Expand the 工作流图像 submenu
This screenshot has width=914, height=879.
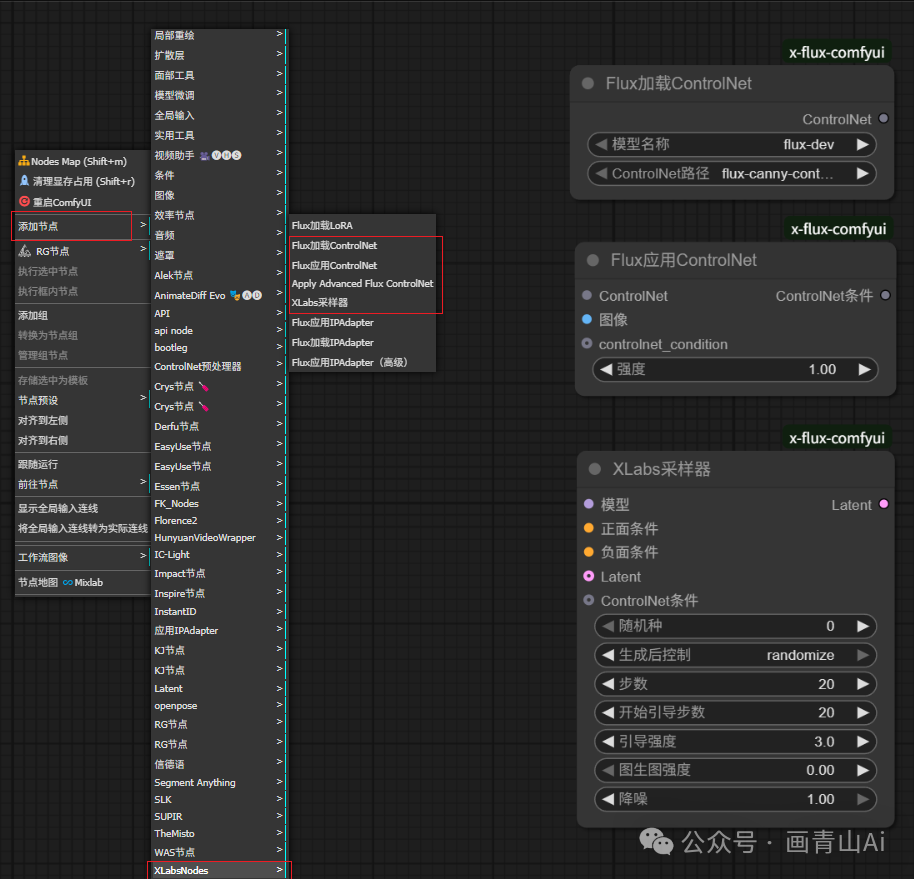[82, 557]
